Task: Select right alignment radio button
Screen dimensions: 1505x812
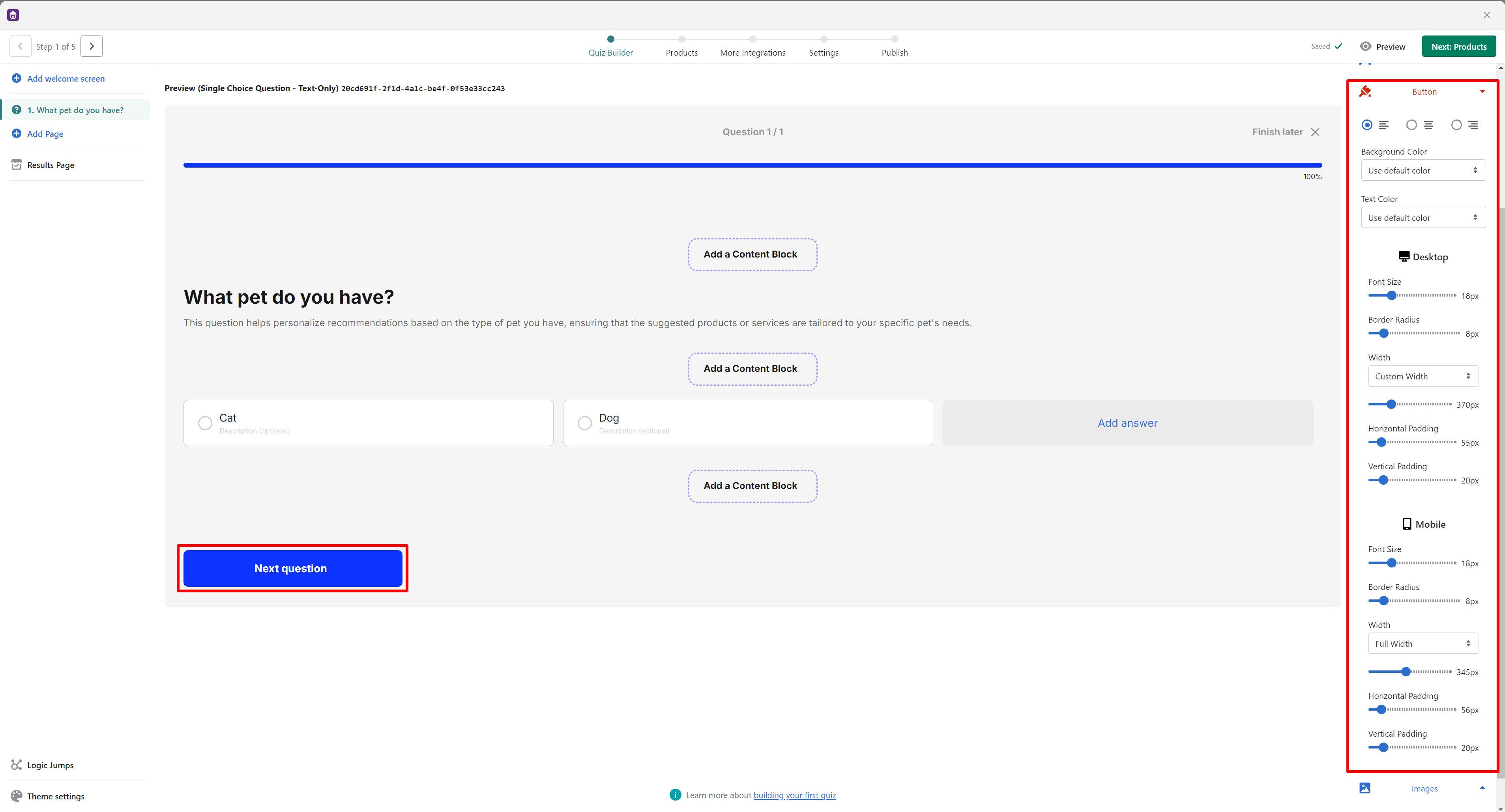Action: point(1456,125)
